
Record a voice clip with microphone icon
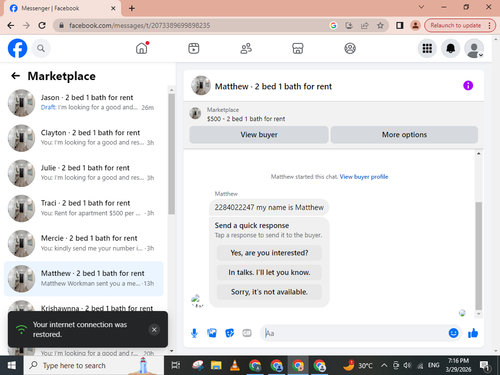194,333
